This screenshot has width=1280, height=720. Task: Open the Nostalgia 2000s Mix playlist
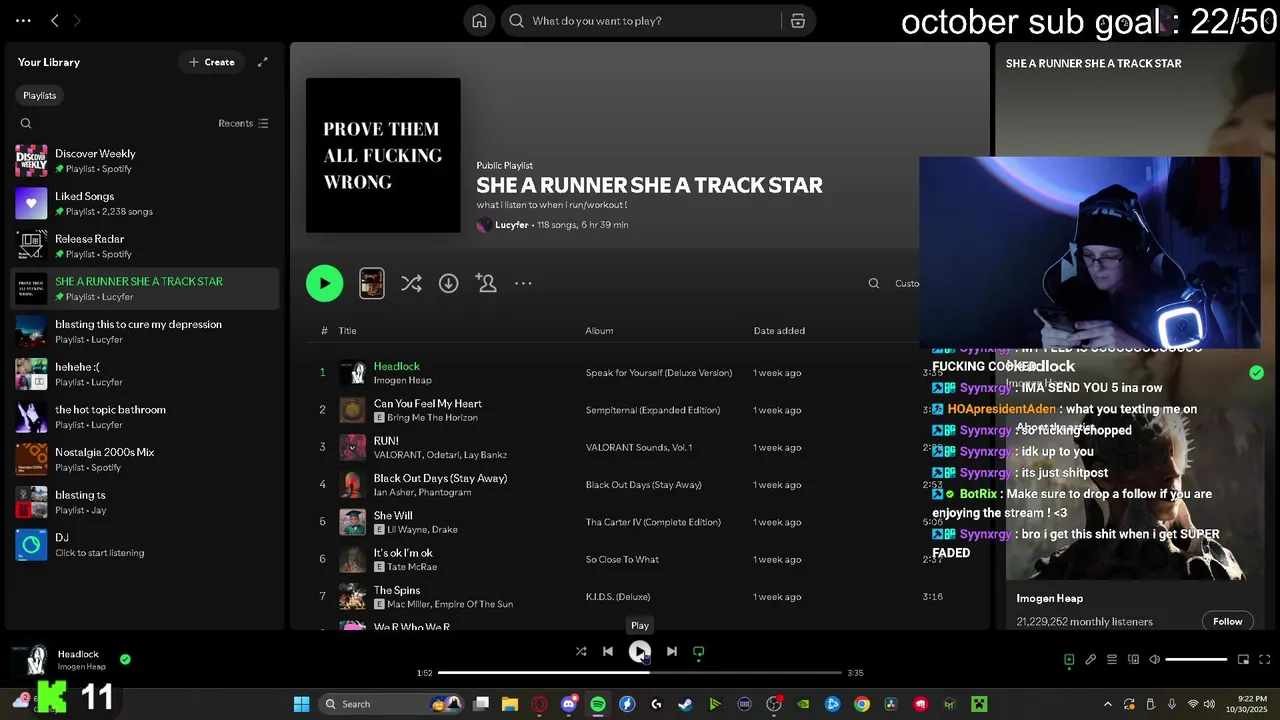pyautogui.click(x=145, y=459)
